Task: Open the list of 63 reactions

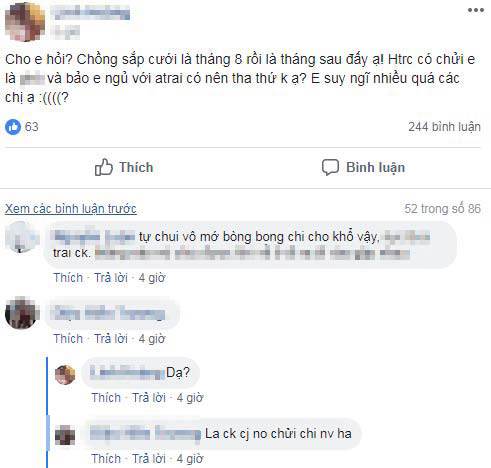Action: 32,127
